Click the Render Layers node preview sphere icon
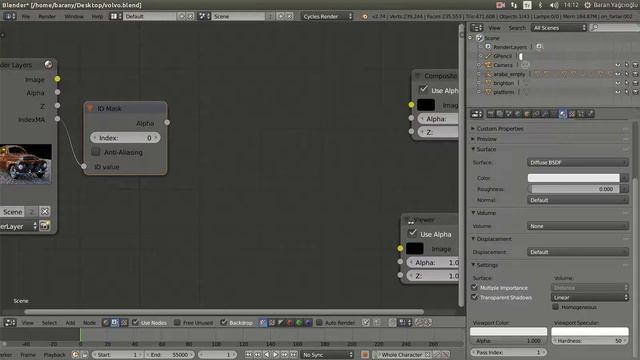The width and height of the screenshot is (640, 360). [x=48, y=64]
